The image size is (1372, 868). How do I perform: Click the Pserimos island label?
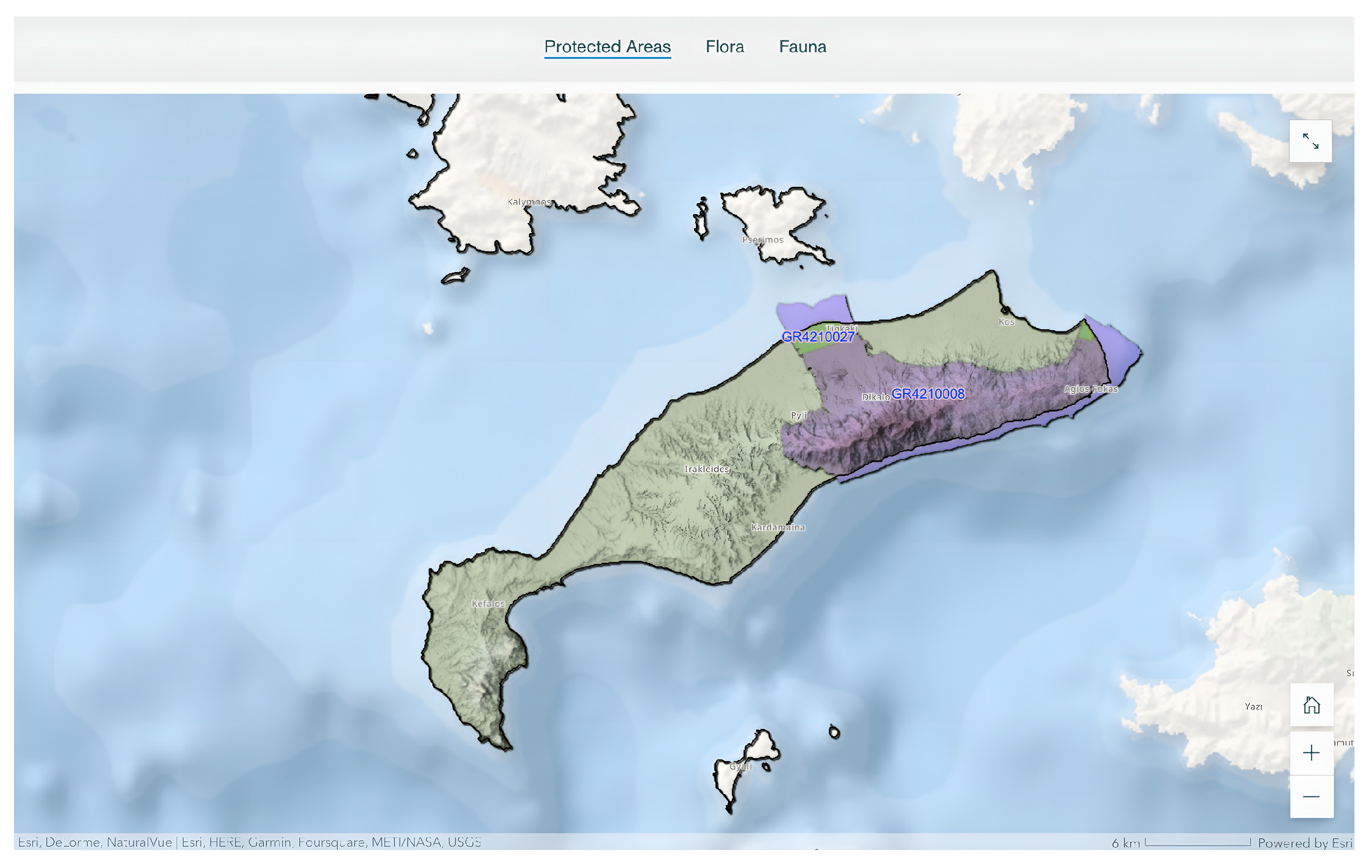[763, 240]
